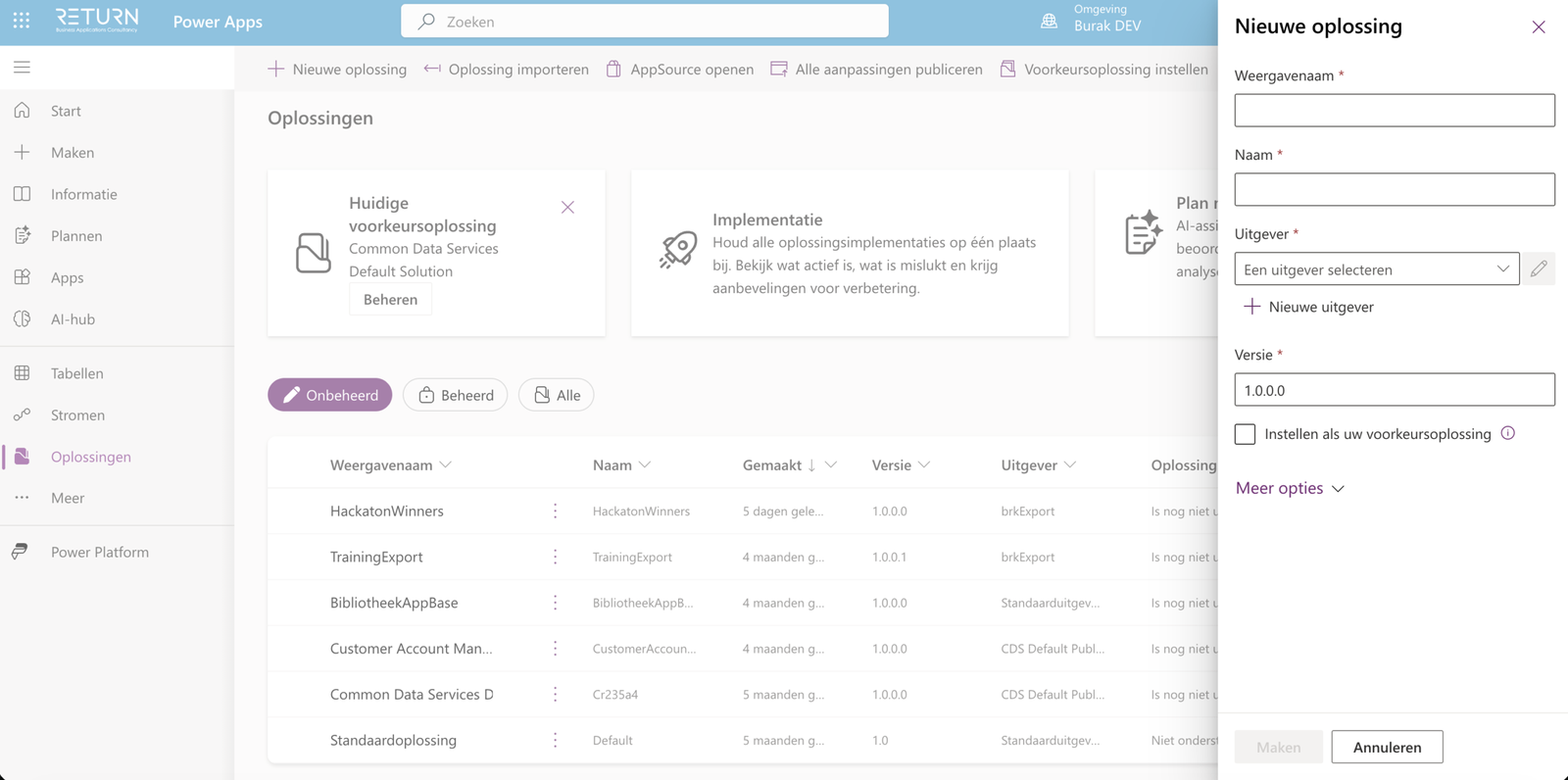Viewport: 1568px width, 780px height.
Task: Click the Informatie book icon
Action: pos(22,194)
